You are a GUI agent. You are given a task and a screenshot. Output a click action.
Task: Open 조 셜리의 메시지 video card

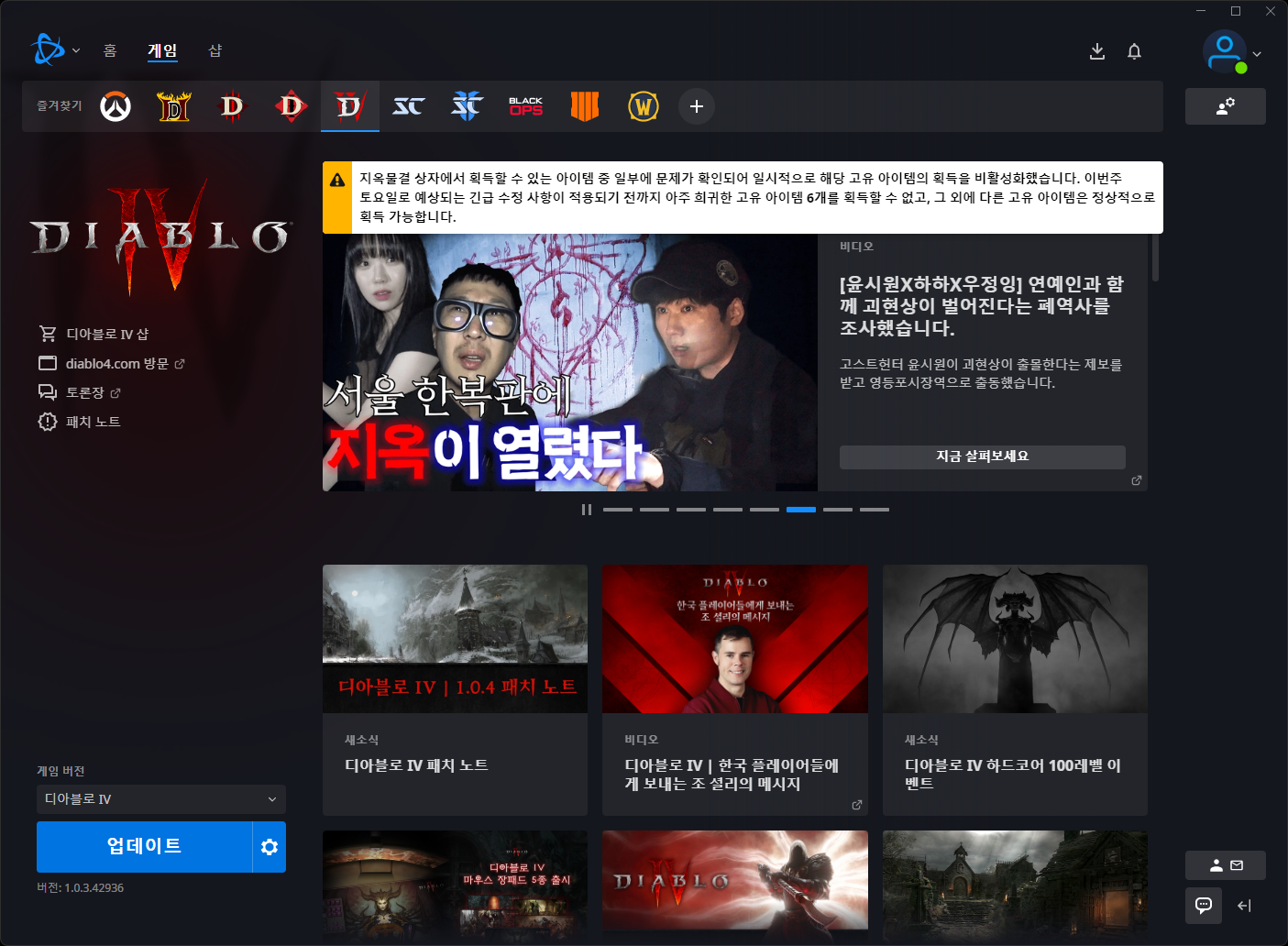735,690
